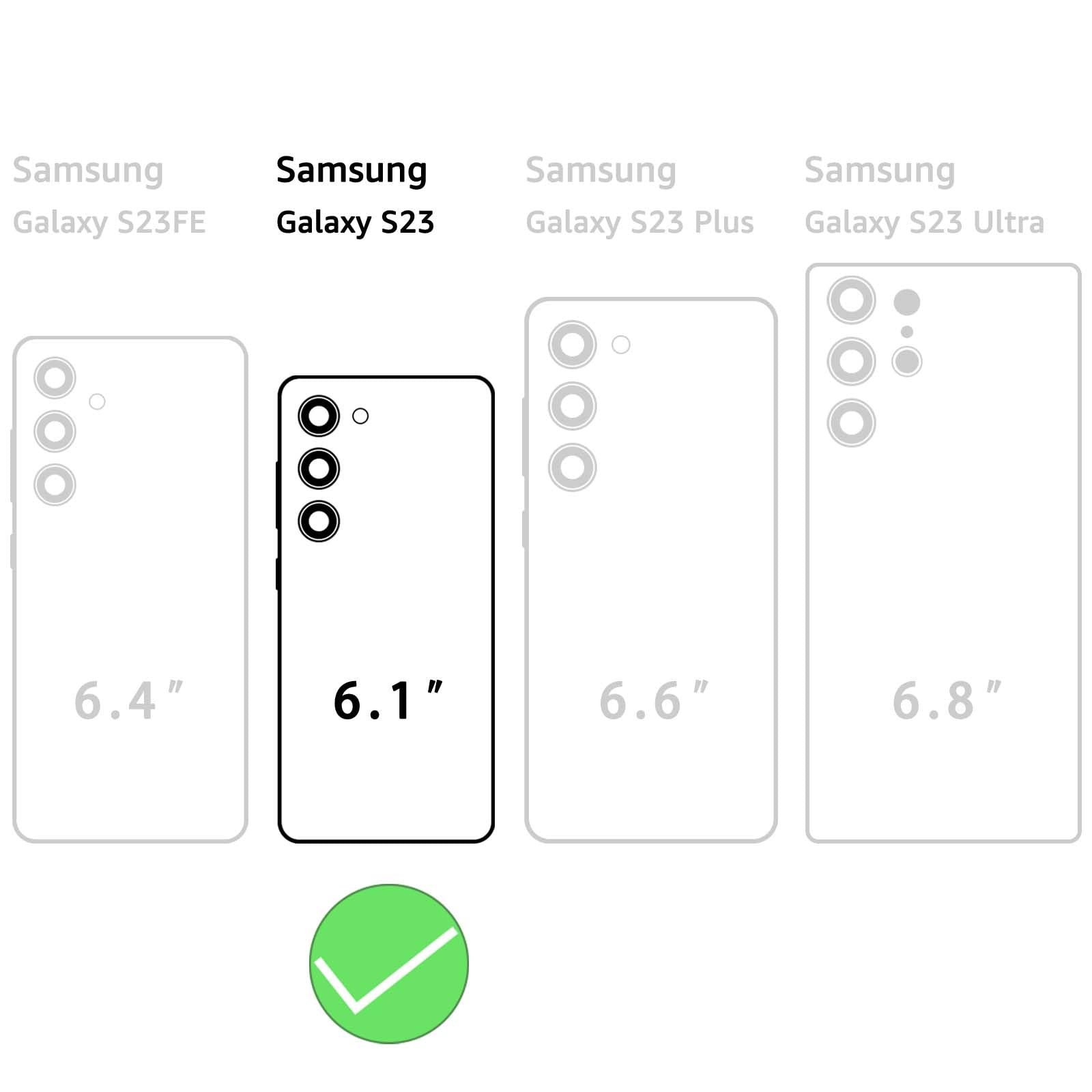Screen dimensions: 1092x1092
Task: Click the "Galaxy S23 Ultra" label text
Action: 924,222
